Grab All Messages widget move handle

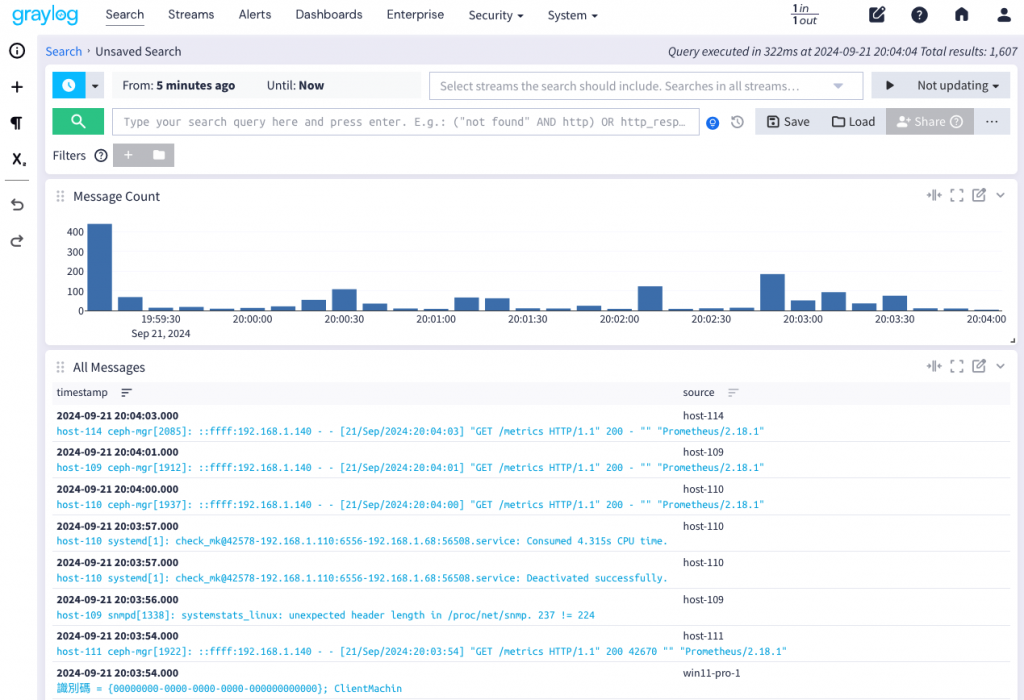point(60,367)
